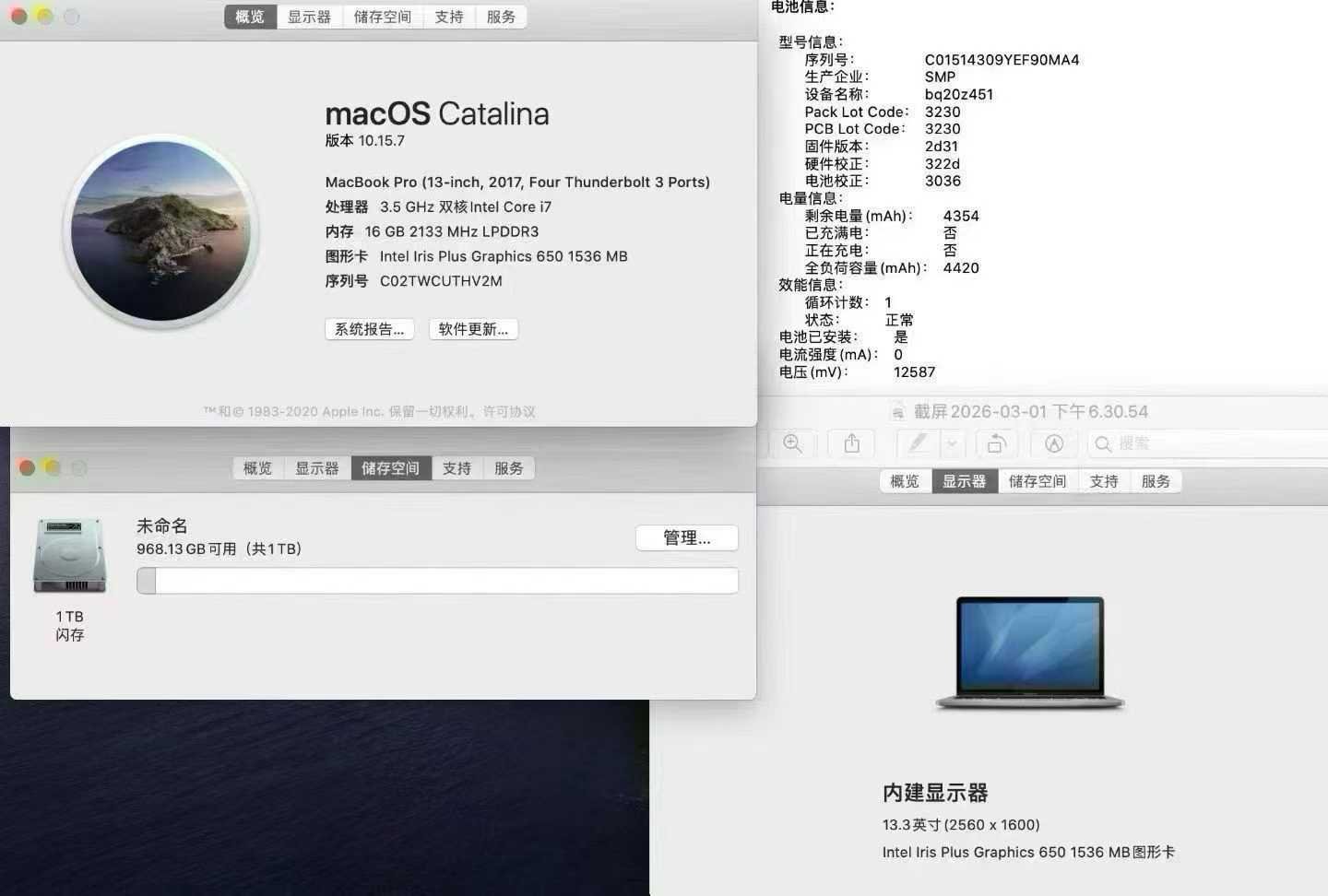Switch to 概览 tab in storage window

(257, 468)
